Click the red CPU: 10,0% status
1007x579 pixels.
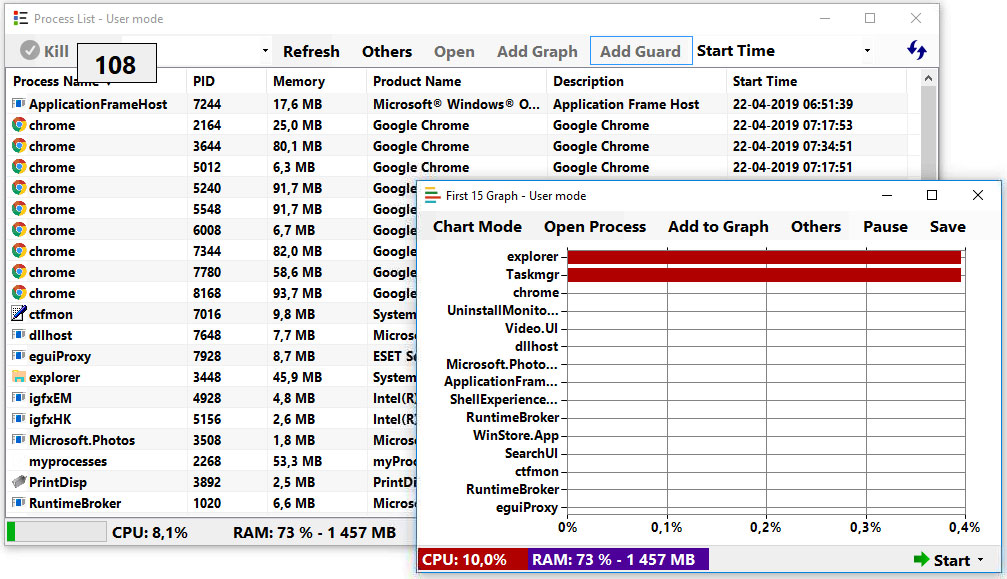(472, 559)
